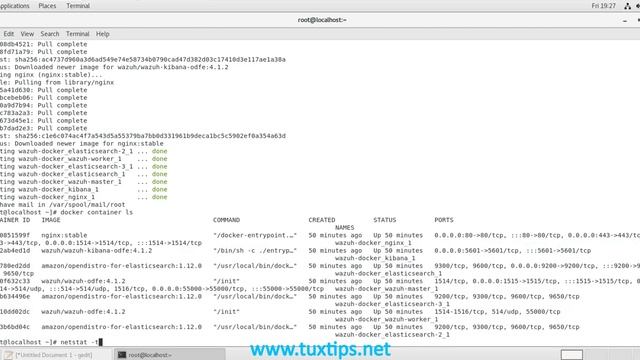The image size is (640, 360).
Task: Open the Search menu of the terminal
Action: [50, 34]
